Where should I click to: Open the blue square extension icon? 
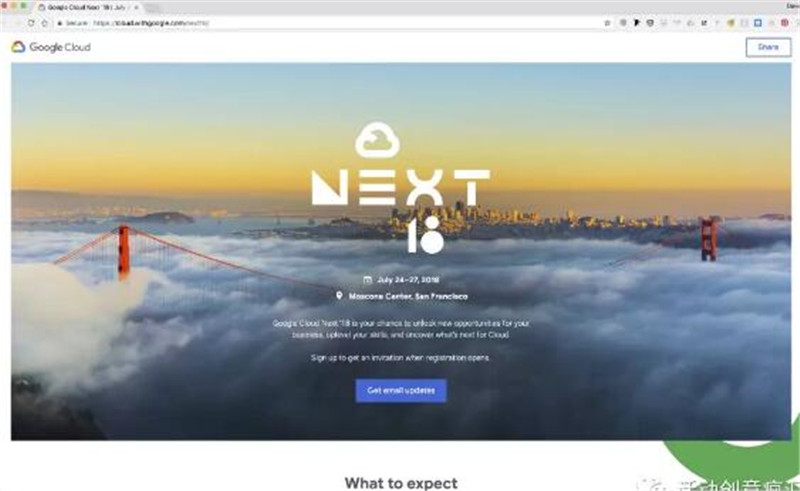coord(758,23)
